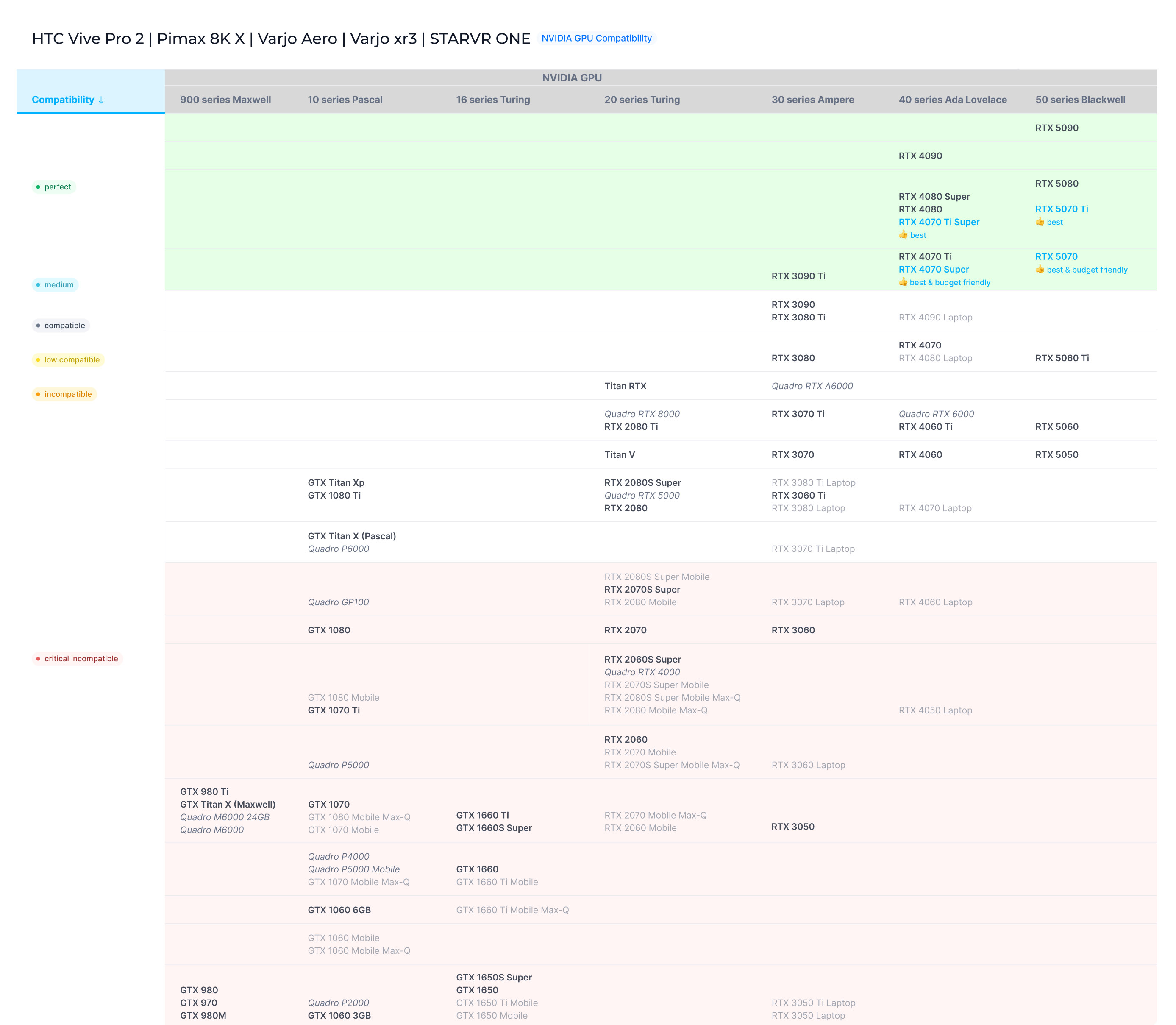Select the medium compatibility badge
This screenshot has width=1176, height=1025.
pos(55,285)
